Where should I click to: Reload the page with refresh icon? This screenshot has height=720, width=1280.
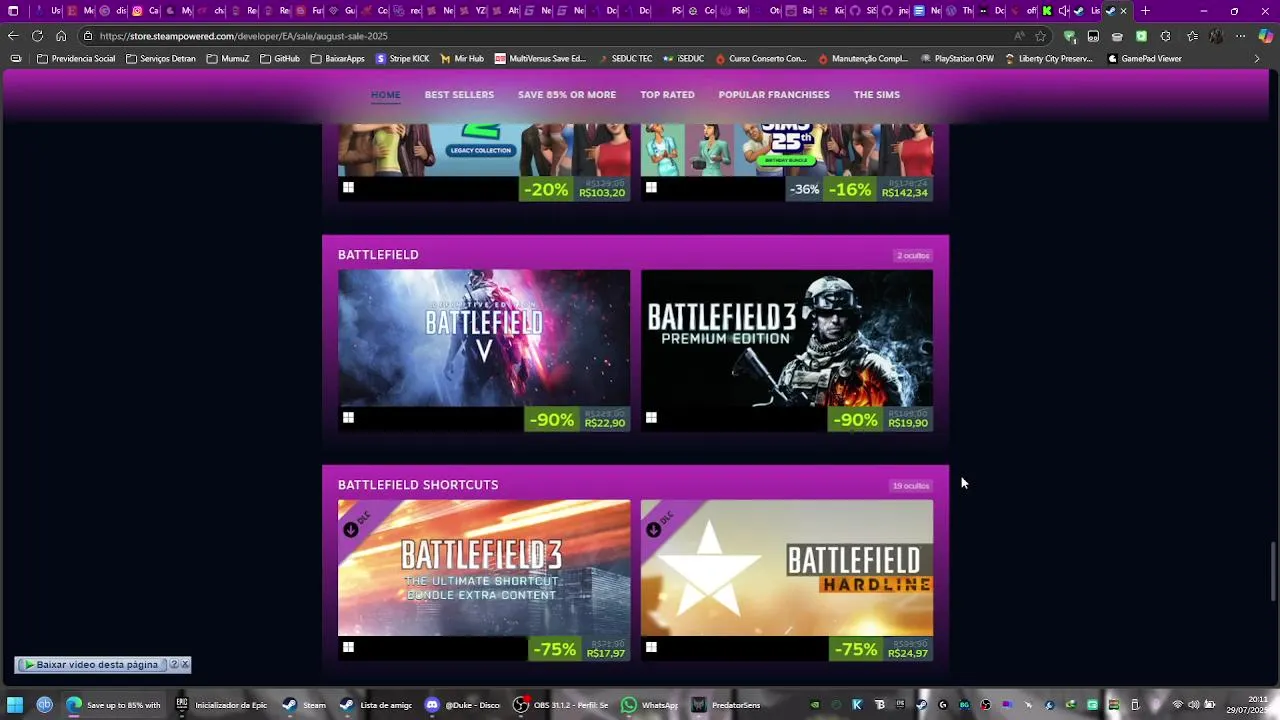(x=37, y=36)
